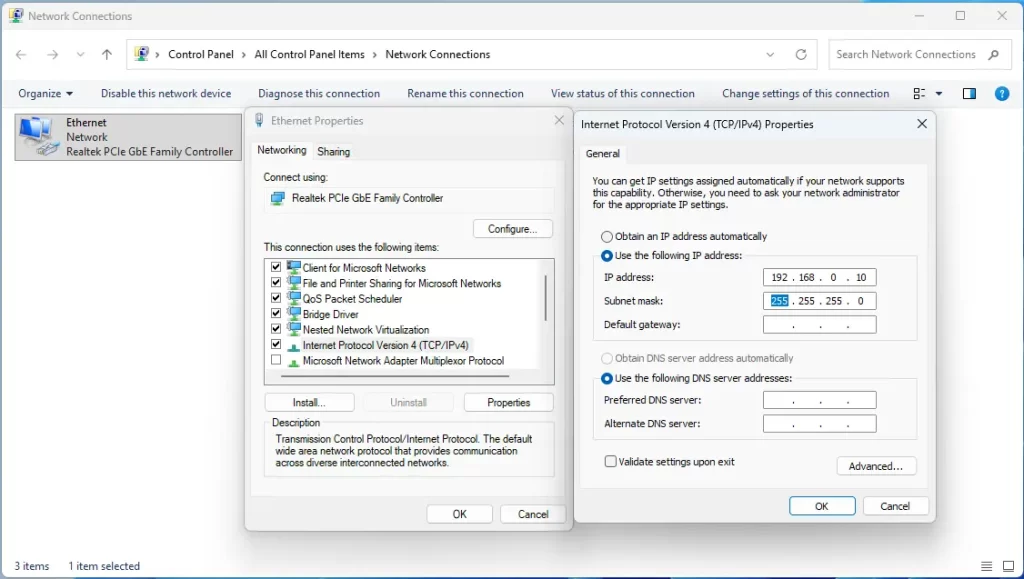Click Disable this network device

point(166,93)
